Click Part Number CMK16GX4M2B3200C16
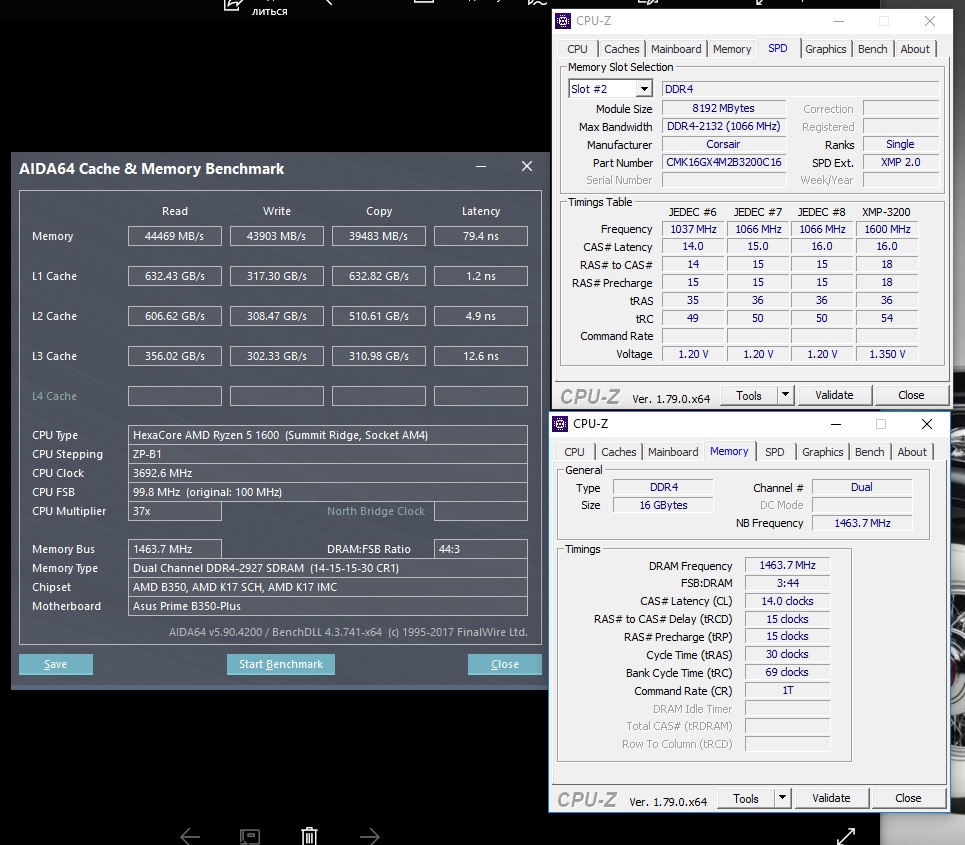 pyautogui.click(x=724, y=162)
